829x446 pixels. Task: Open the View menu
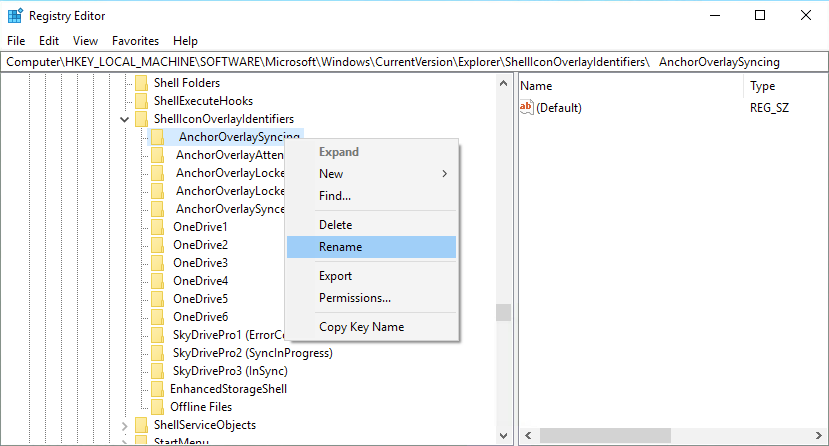[x=85, y=41]
